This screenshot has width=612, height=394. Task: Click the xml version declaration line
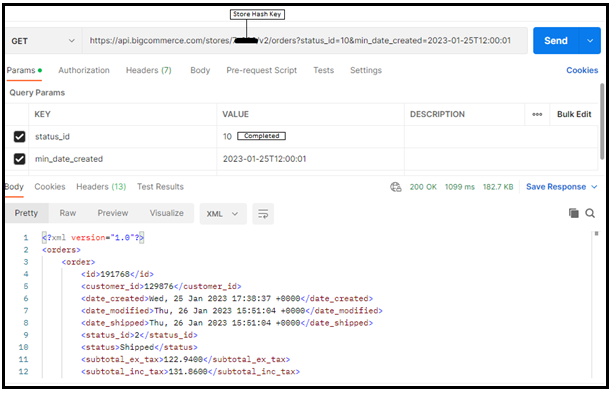tap(93, 237)
